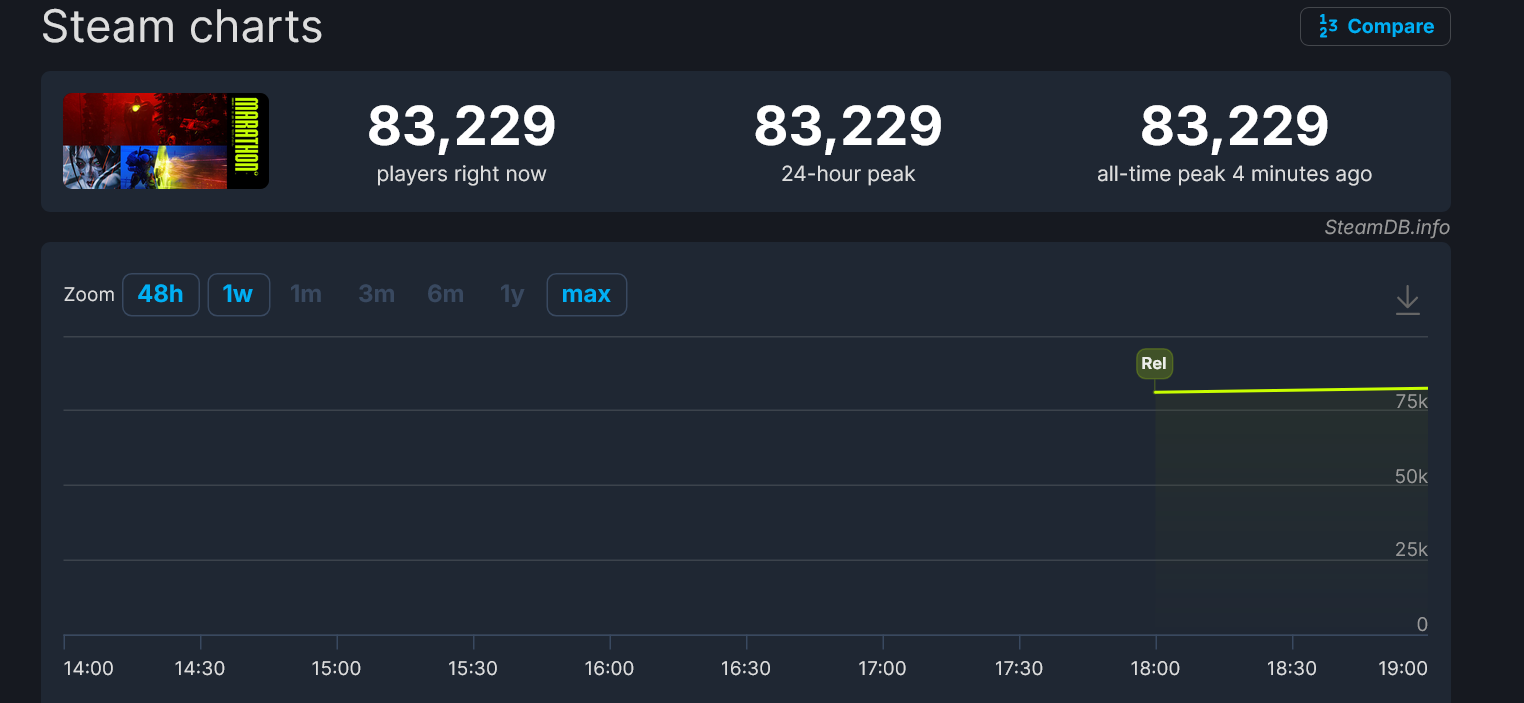
Task: Click the all-time peak statistic
Action: click(x=1234, y=127)
